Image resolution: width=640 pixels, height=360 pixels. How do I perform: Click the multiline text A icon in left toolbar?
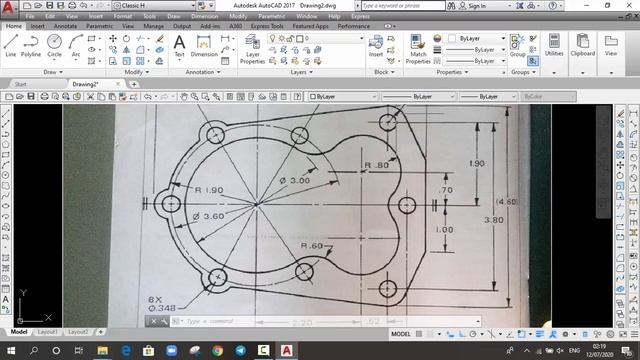click(x=6, y=299)
